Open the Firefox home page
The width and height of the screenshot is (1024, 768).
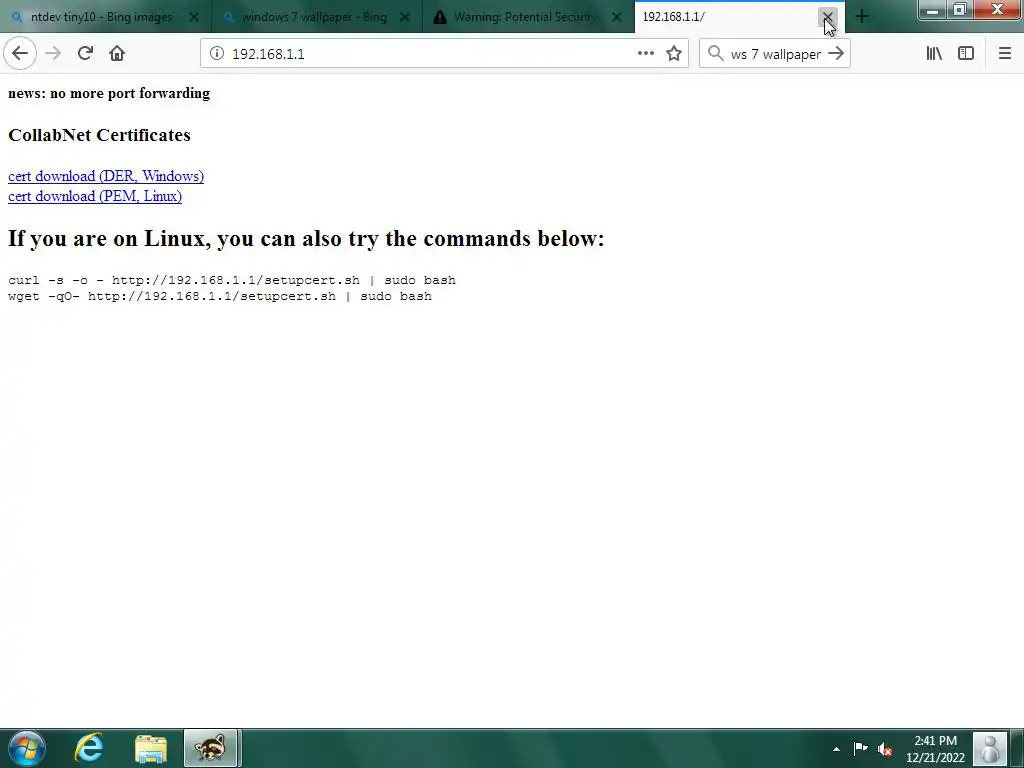117,54
